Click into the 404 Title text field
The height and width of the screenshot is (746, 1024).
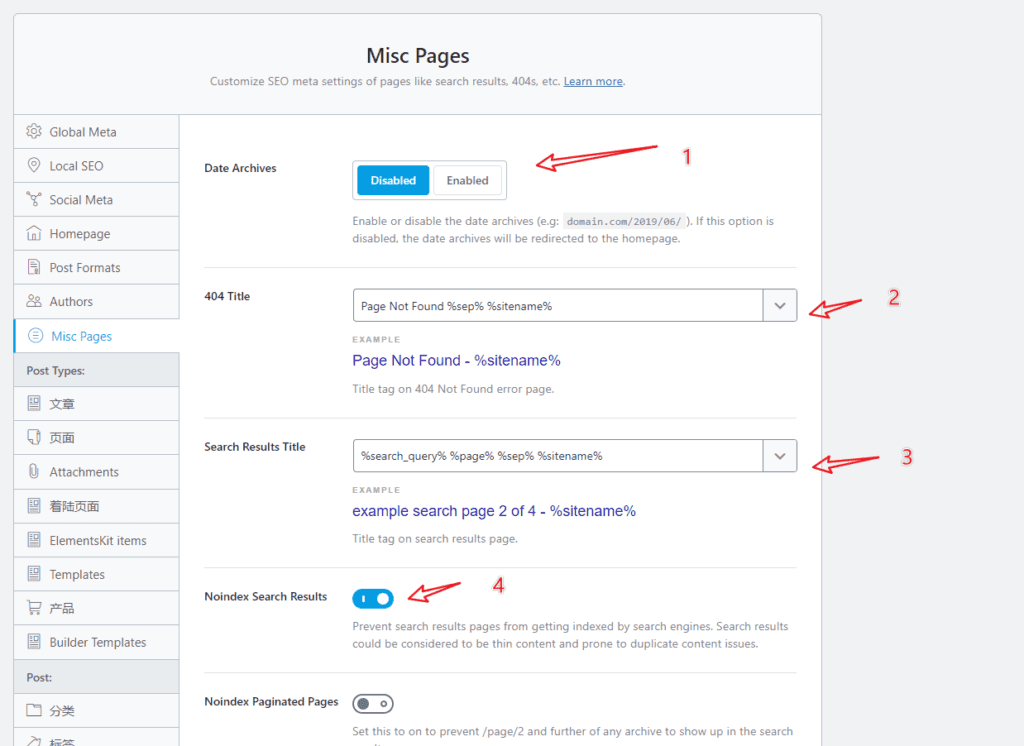(x=558, y=306)
